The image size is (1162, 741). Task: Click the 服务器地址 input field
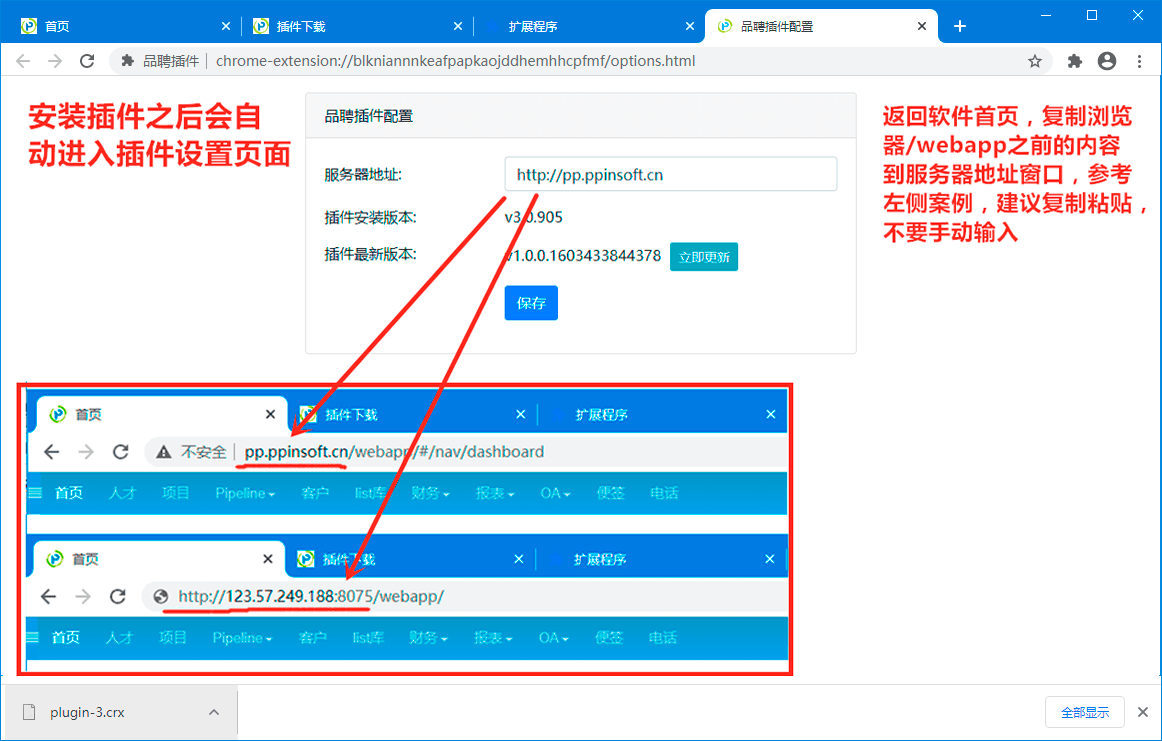[670, 175]
